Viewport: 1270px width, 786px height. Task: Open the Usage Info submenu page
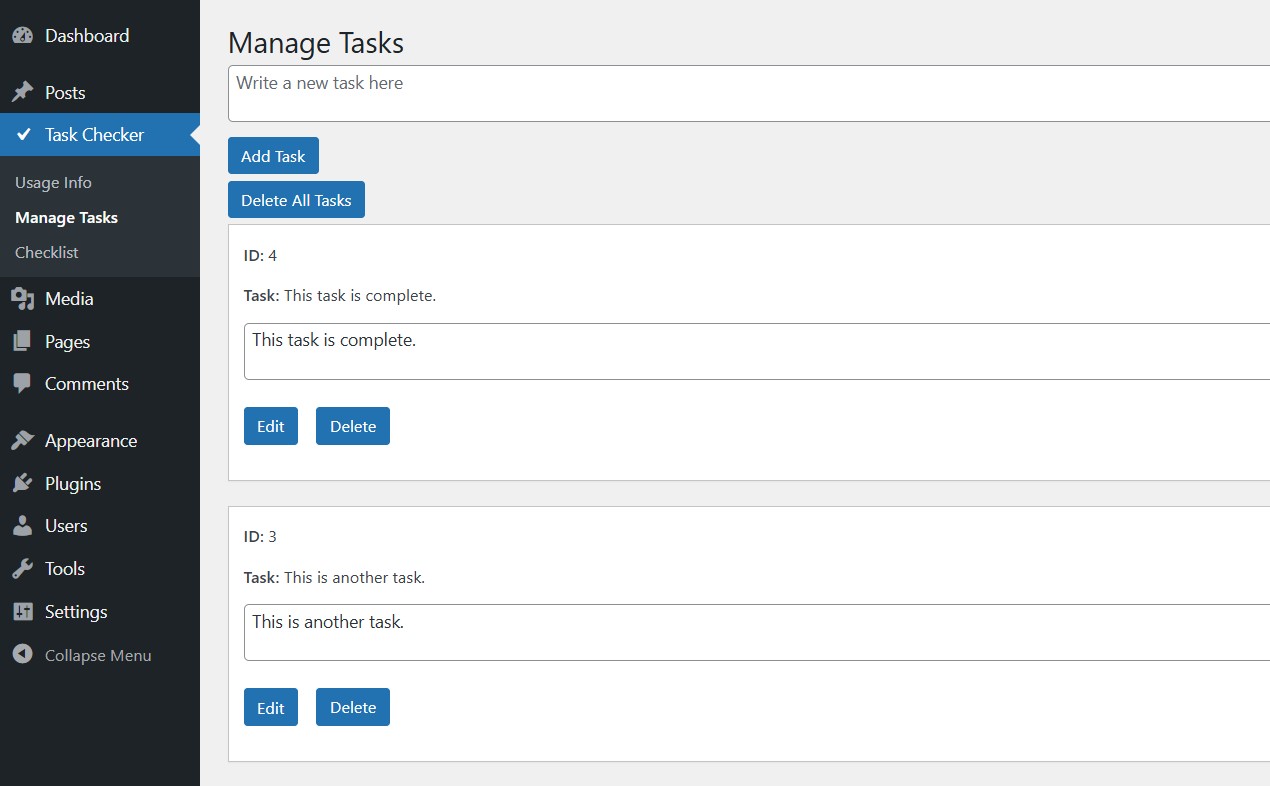53,183
